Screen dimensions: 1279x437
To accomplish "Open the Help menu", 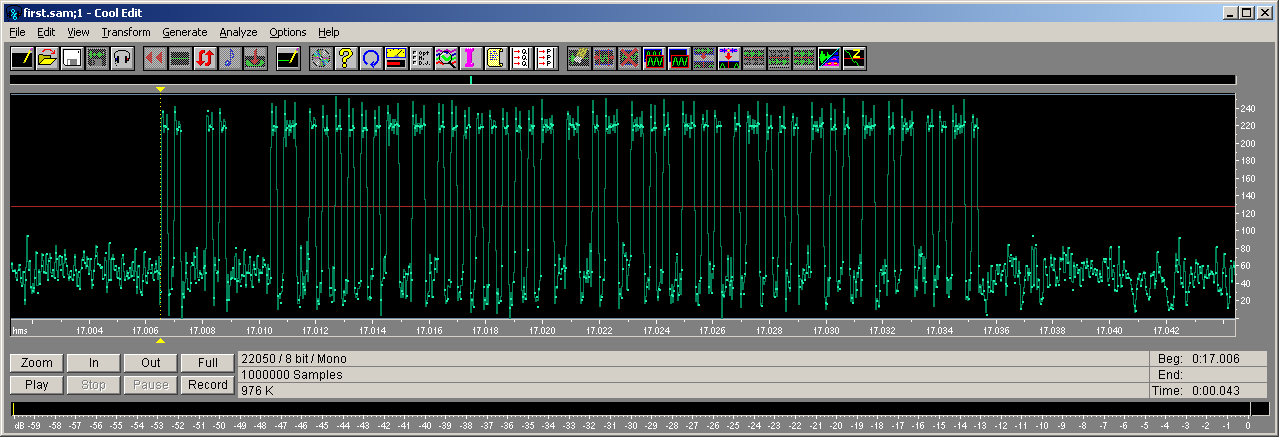I will coord(329,32).
